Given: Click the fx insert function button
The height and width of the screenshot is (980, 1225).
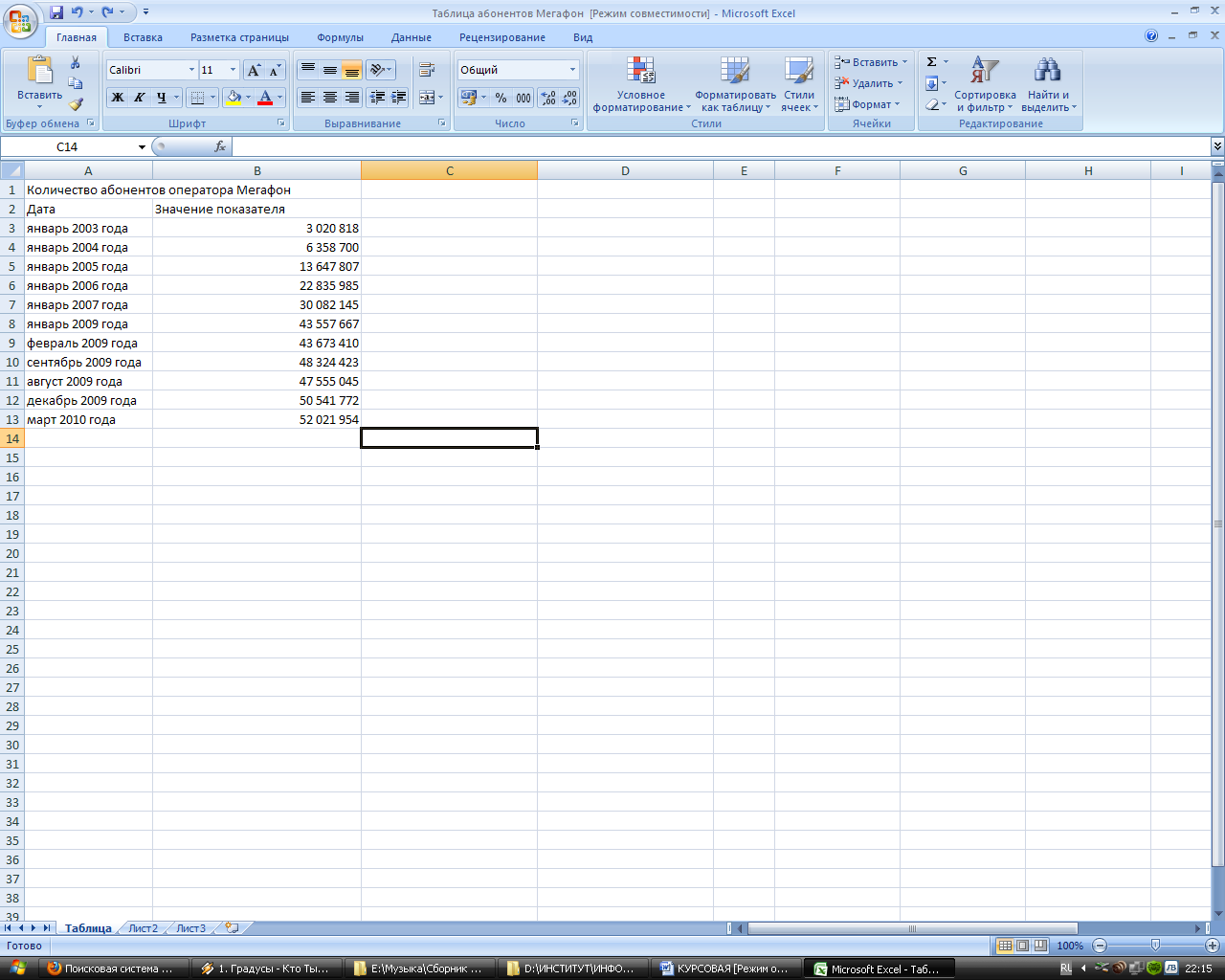Looking at the screenshot, I should pos(220,146).
